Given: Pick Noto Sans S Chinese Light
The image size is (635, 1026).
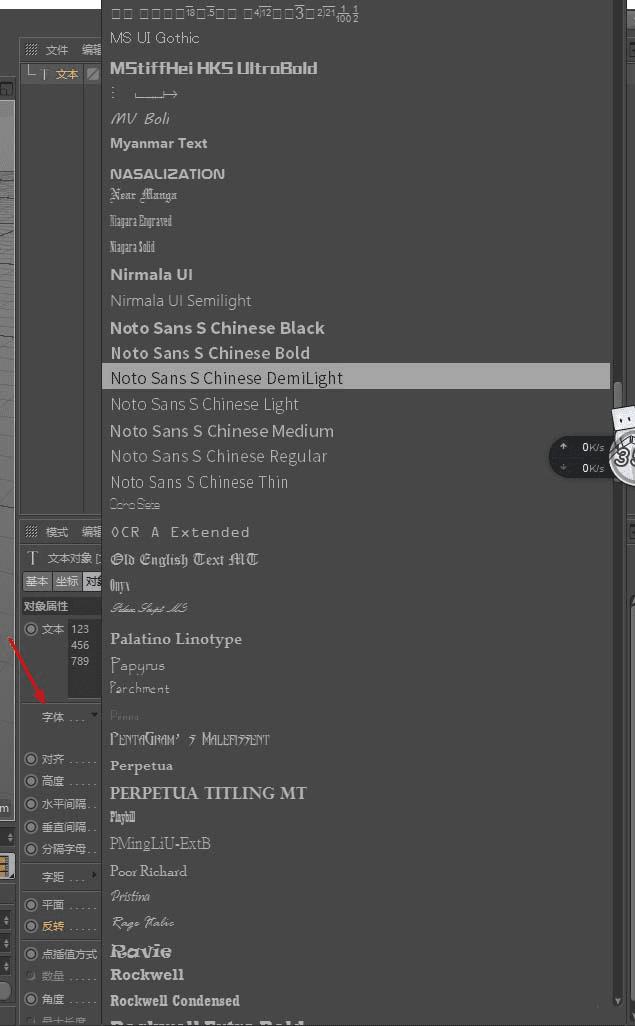Looking at the screenshot, I should coord(204,404).
